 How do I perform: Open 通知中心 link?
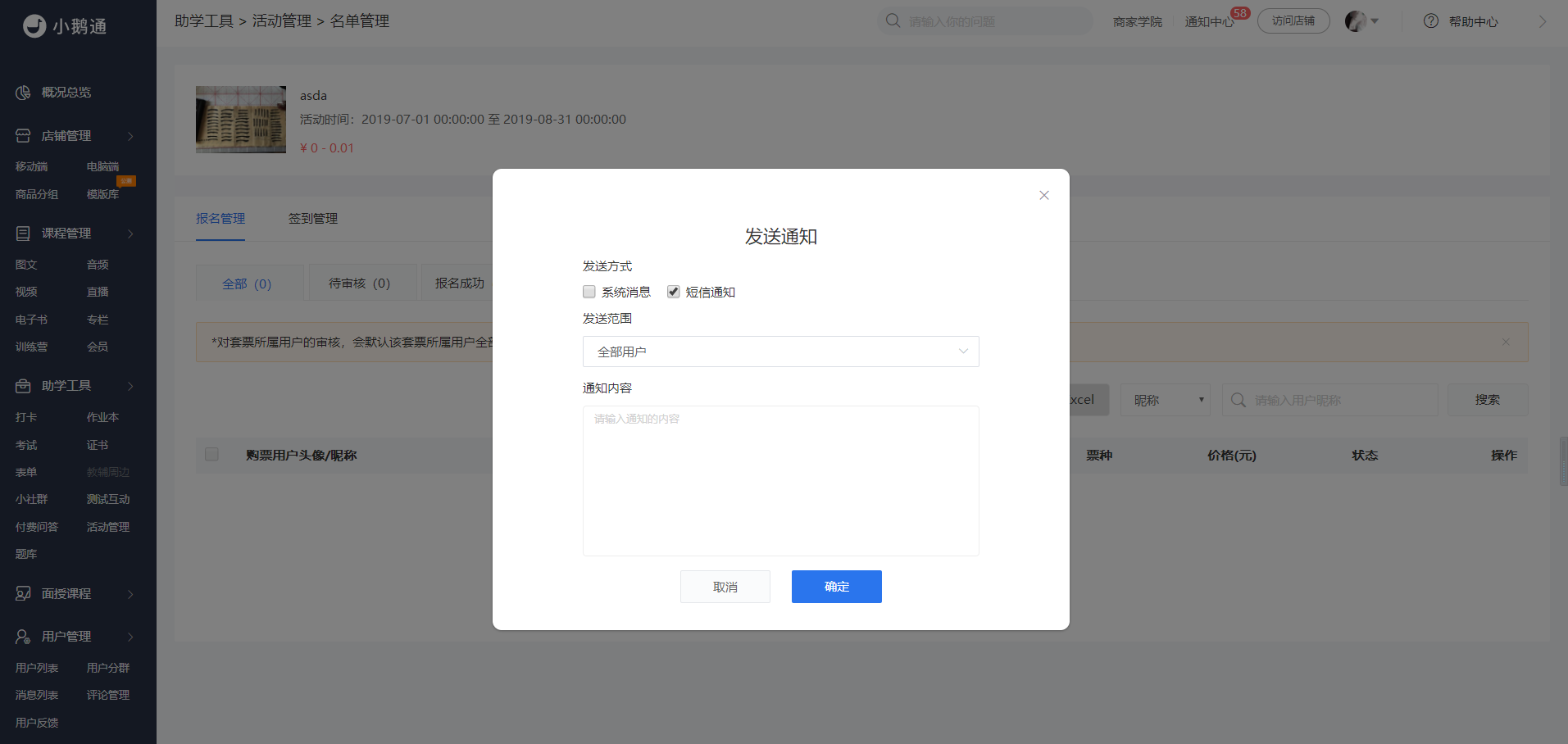click(x=1209, y=22)
